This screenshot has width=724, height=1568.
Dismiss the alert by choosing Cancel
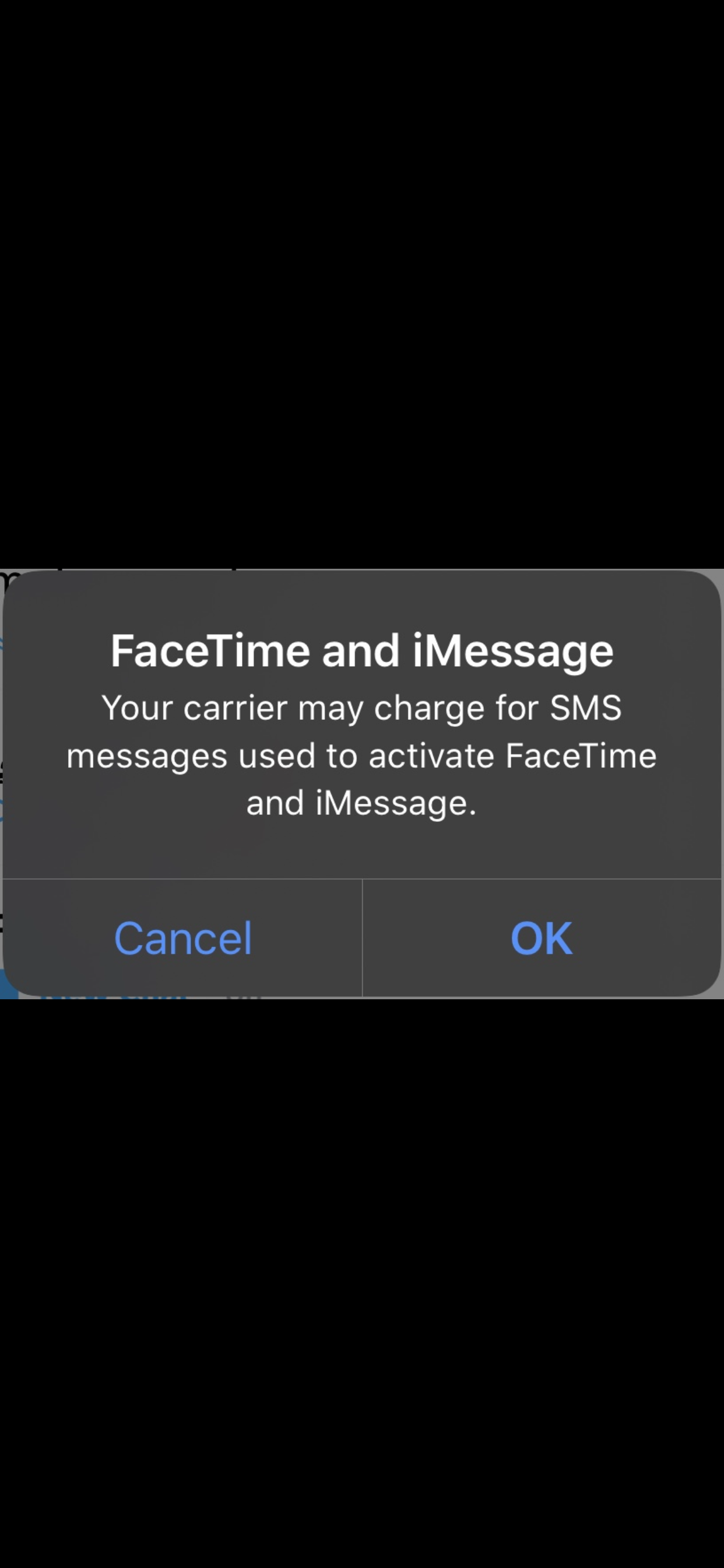point(182,938)
